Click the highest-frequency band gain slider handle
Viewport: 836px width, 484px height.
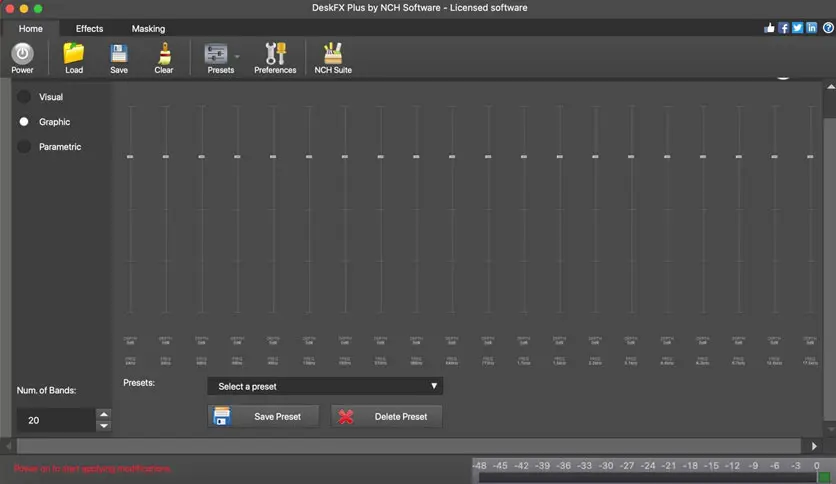(x=810, y=157)
